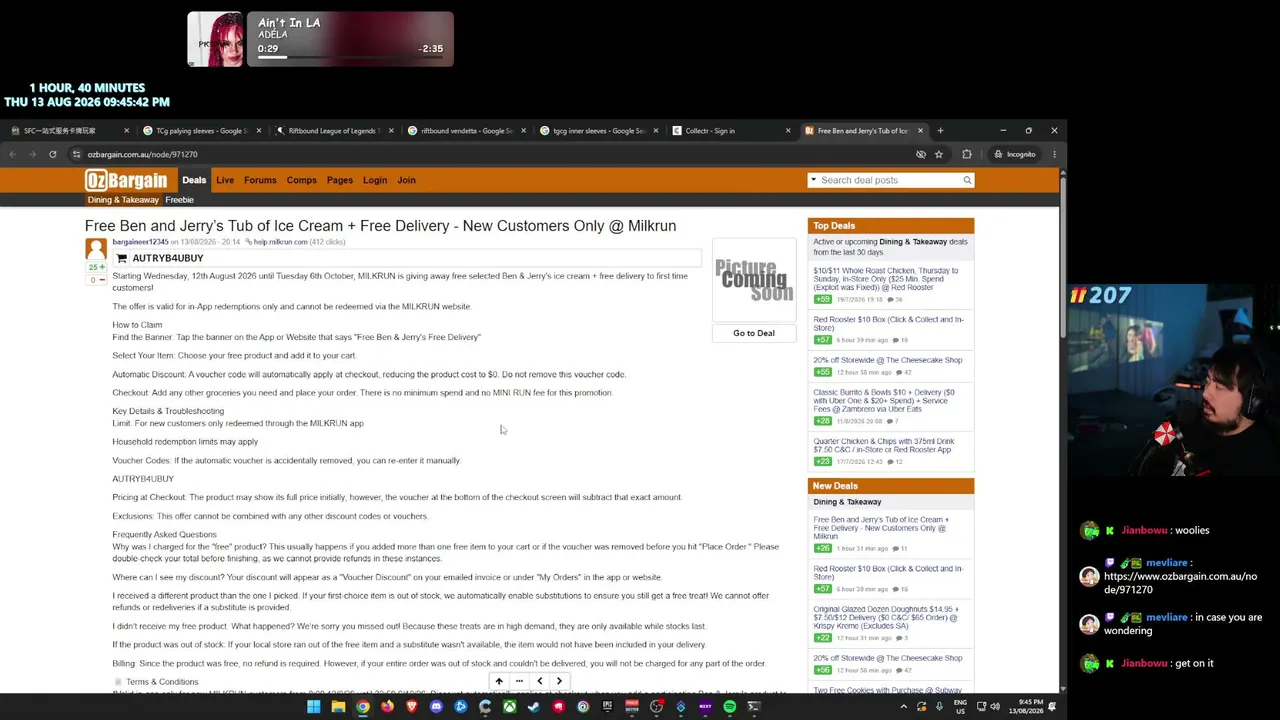
Task: Open Steam from the taskbar
Action: (x=534, y=707)
